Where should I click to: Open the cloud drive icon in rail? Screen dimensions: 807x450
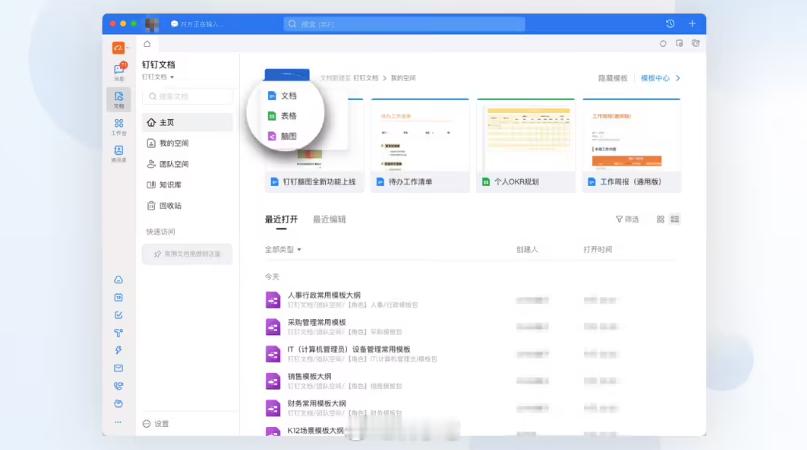tap(118, 280)
